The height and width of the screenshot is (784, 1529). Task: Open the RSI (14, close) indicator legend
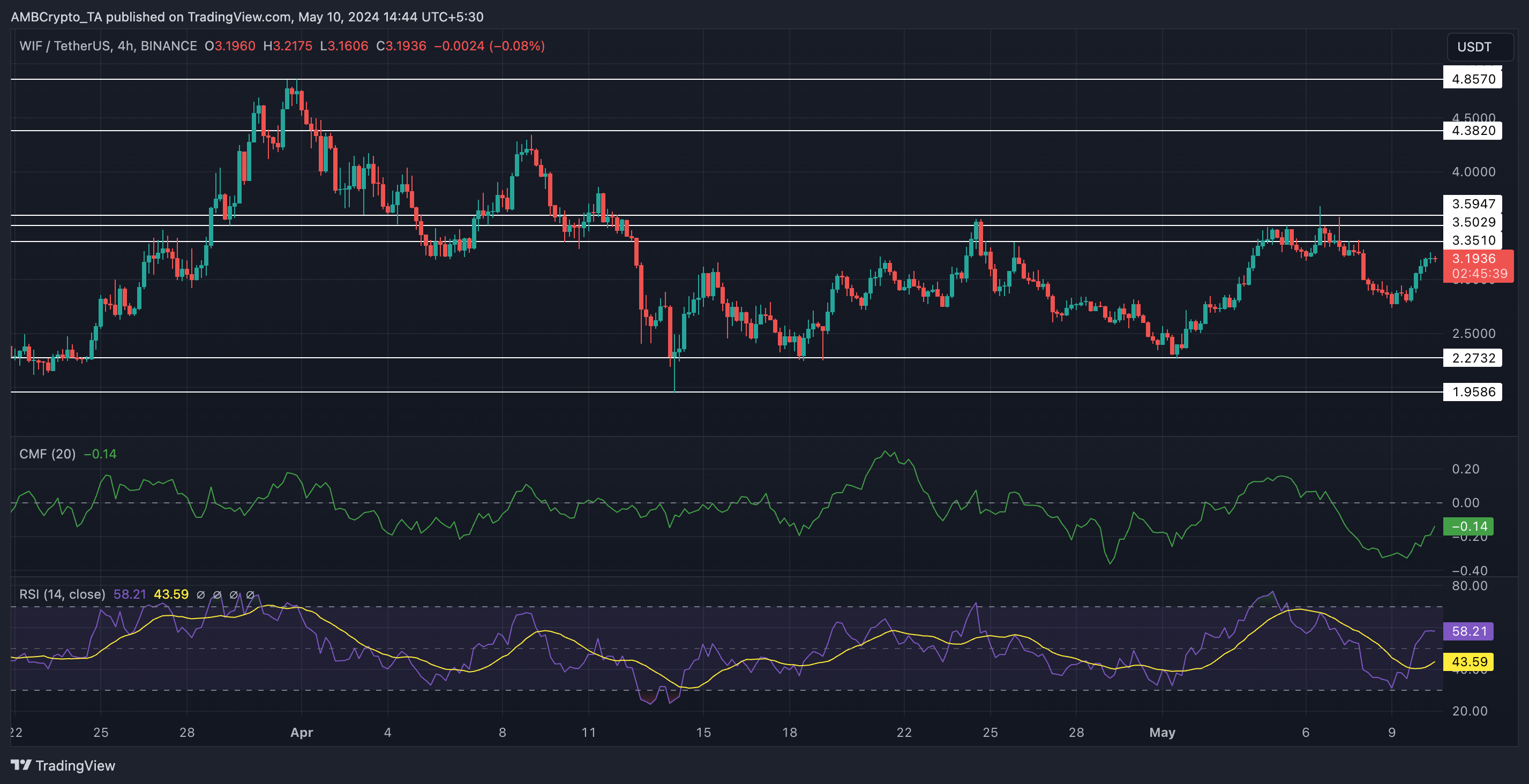(62, 594)
